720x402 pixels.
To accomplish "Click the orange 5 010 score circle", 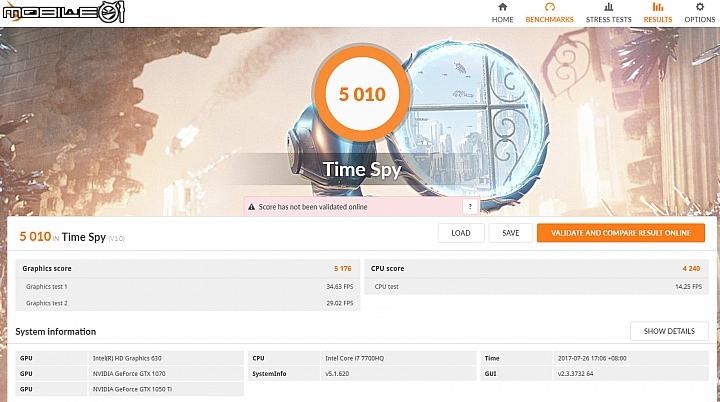I will coord(362,94).
